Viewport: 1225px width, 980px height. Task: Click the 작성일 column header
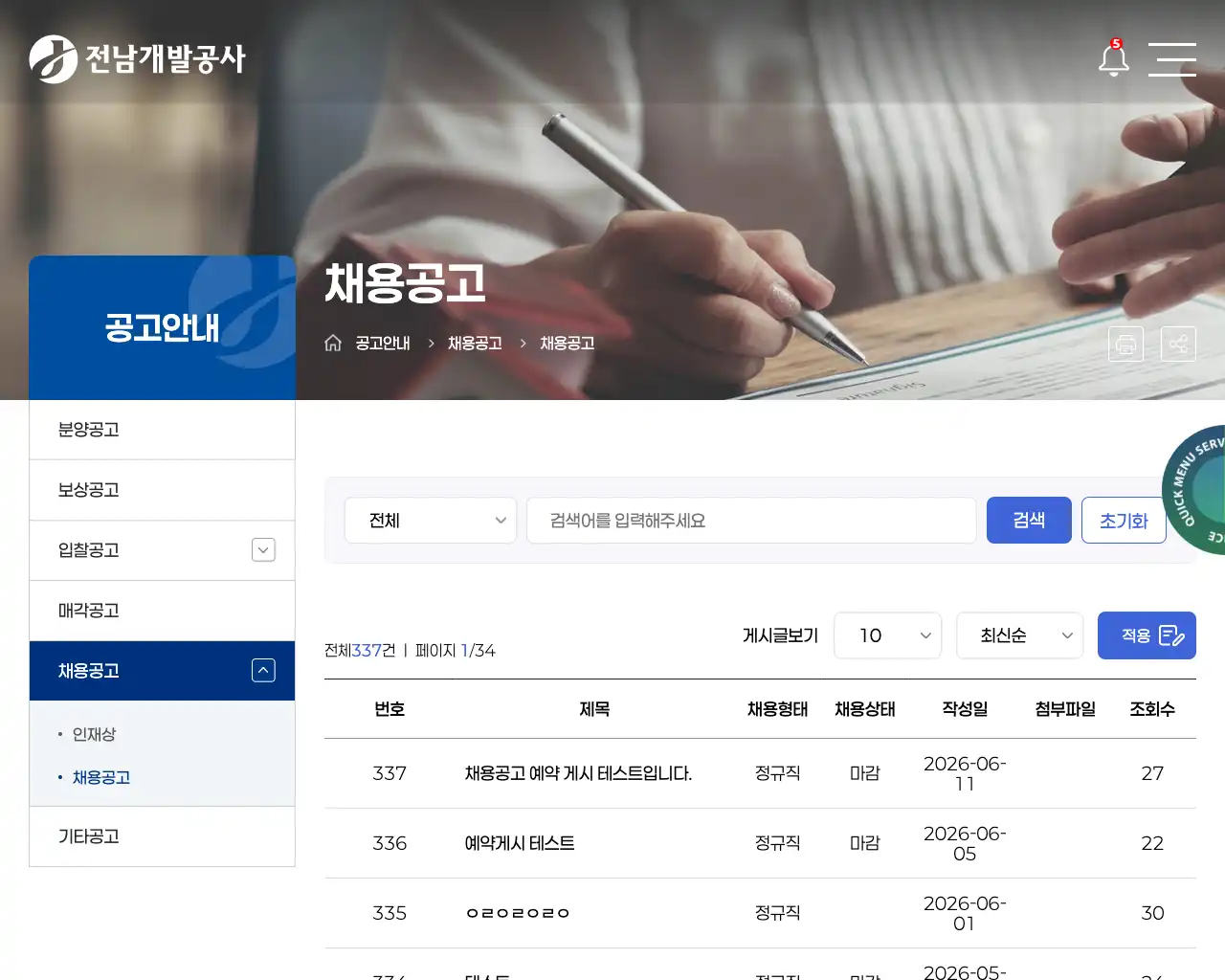(965, 709)
